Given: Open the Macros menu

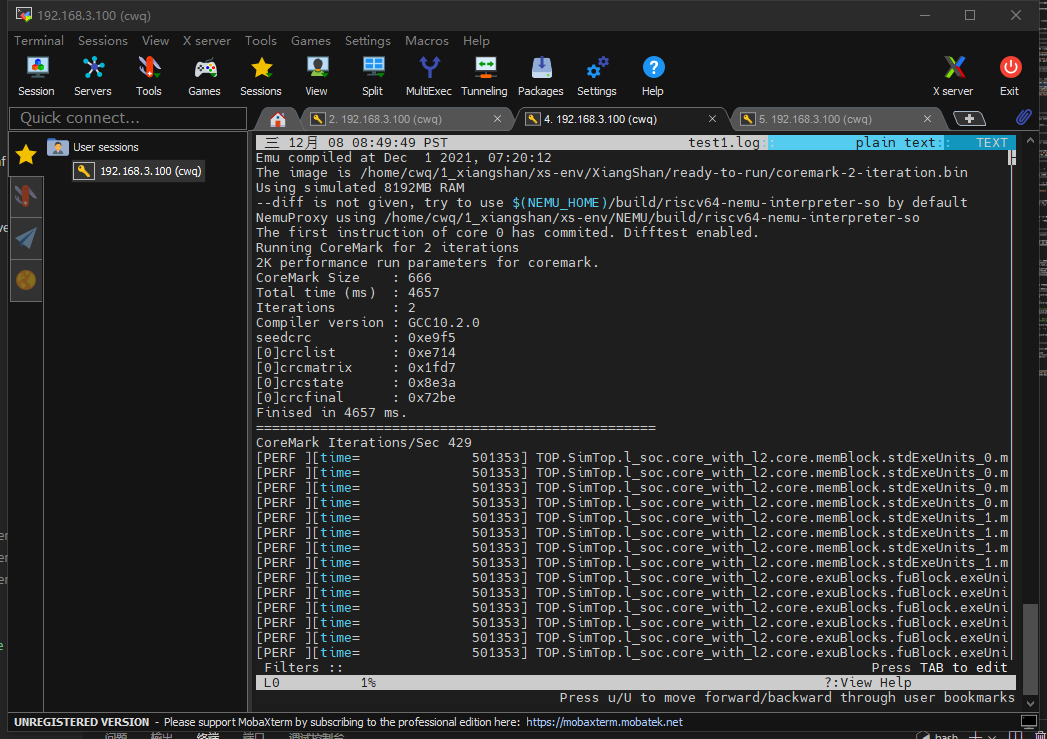Looking at the screenshot, I should (427, 41).
